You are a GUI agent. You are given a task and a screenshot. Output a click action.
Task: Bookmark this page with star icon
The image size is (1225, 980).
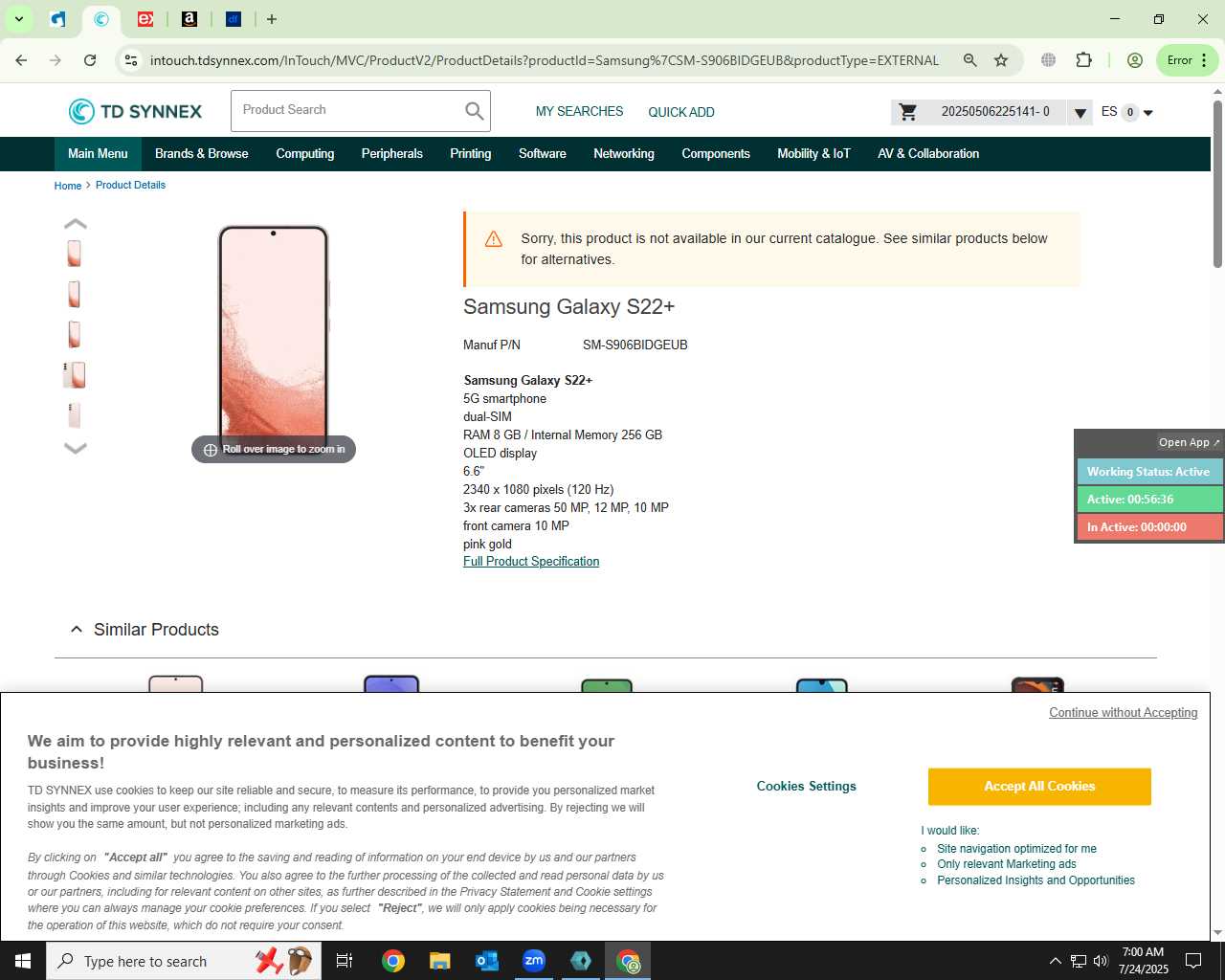(x=1001, y=60)
